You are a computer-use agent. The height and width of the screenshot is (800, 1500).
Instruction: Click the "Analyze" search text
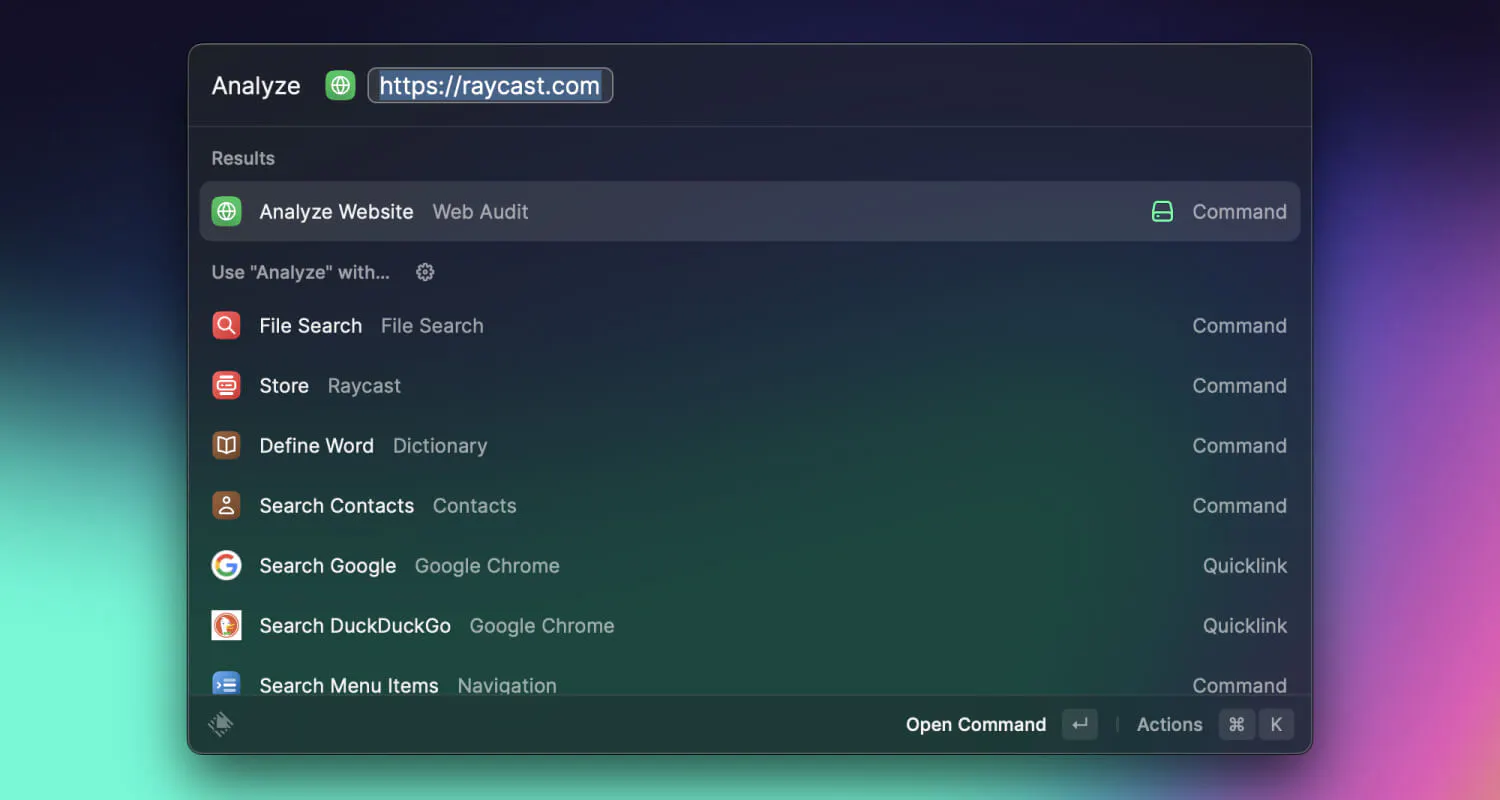coord(256,86)
